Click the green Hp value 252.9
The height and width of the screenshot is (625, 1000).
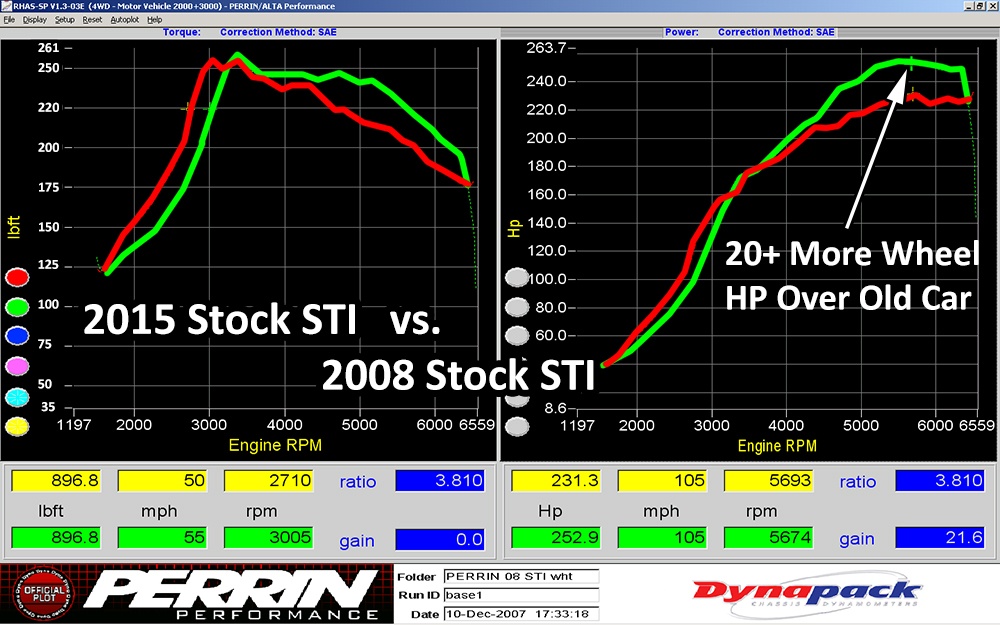(556, 537)
